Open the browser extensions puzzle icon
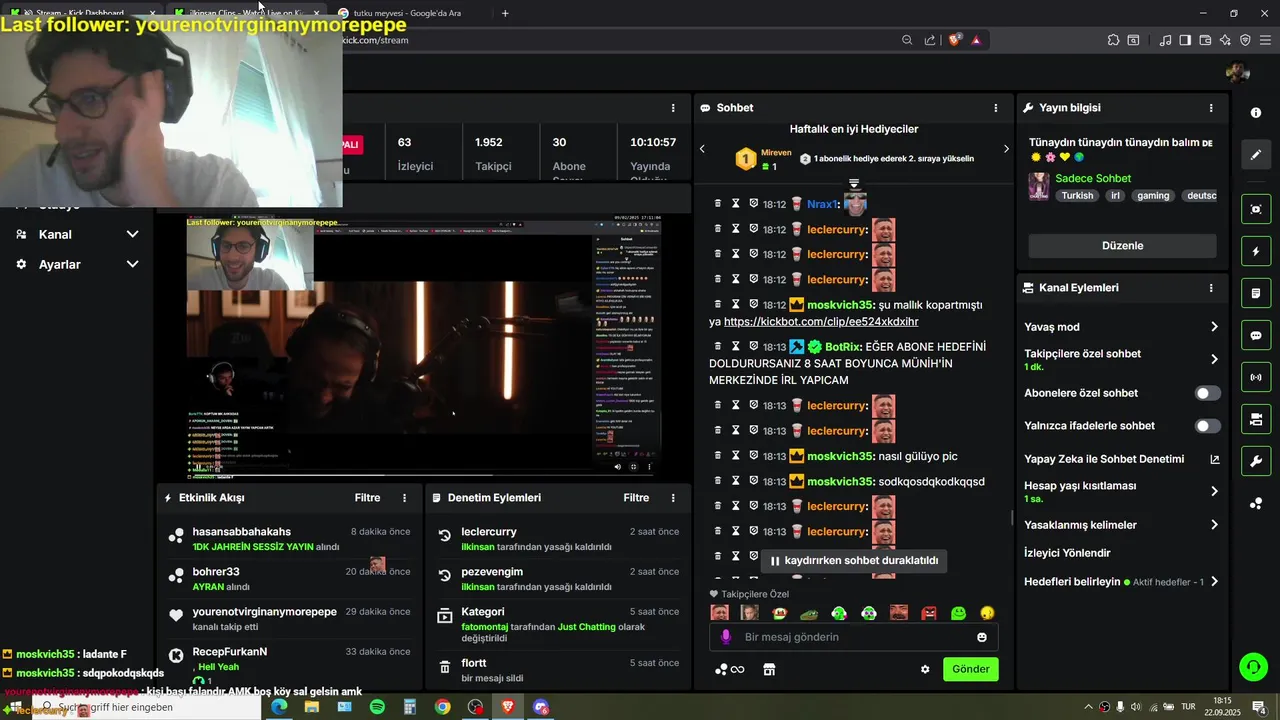 [1113, 40]
